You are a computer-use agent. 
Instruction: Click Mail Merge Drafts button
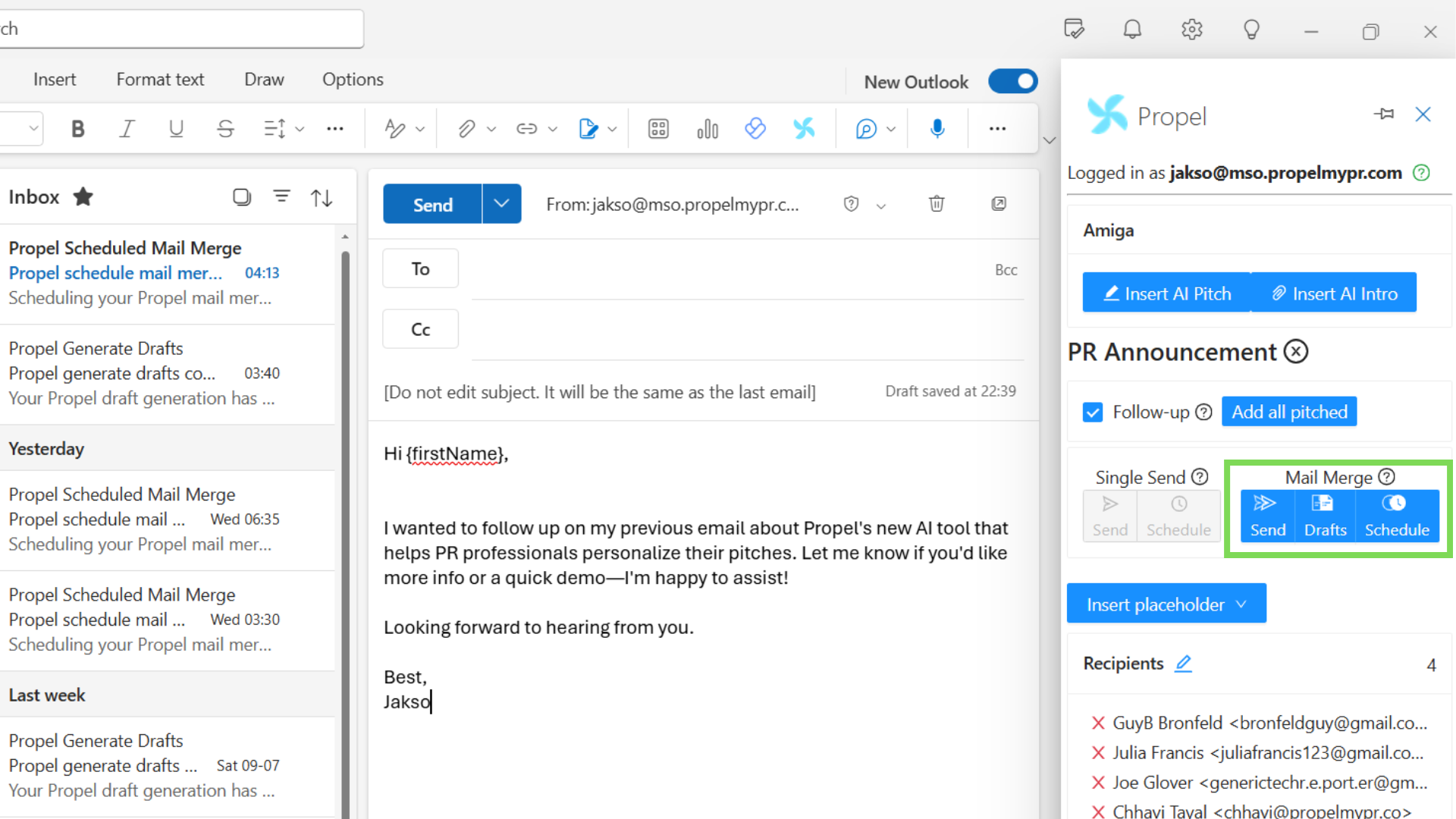1325,516
